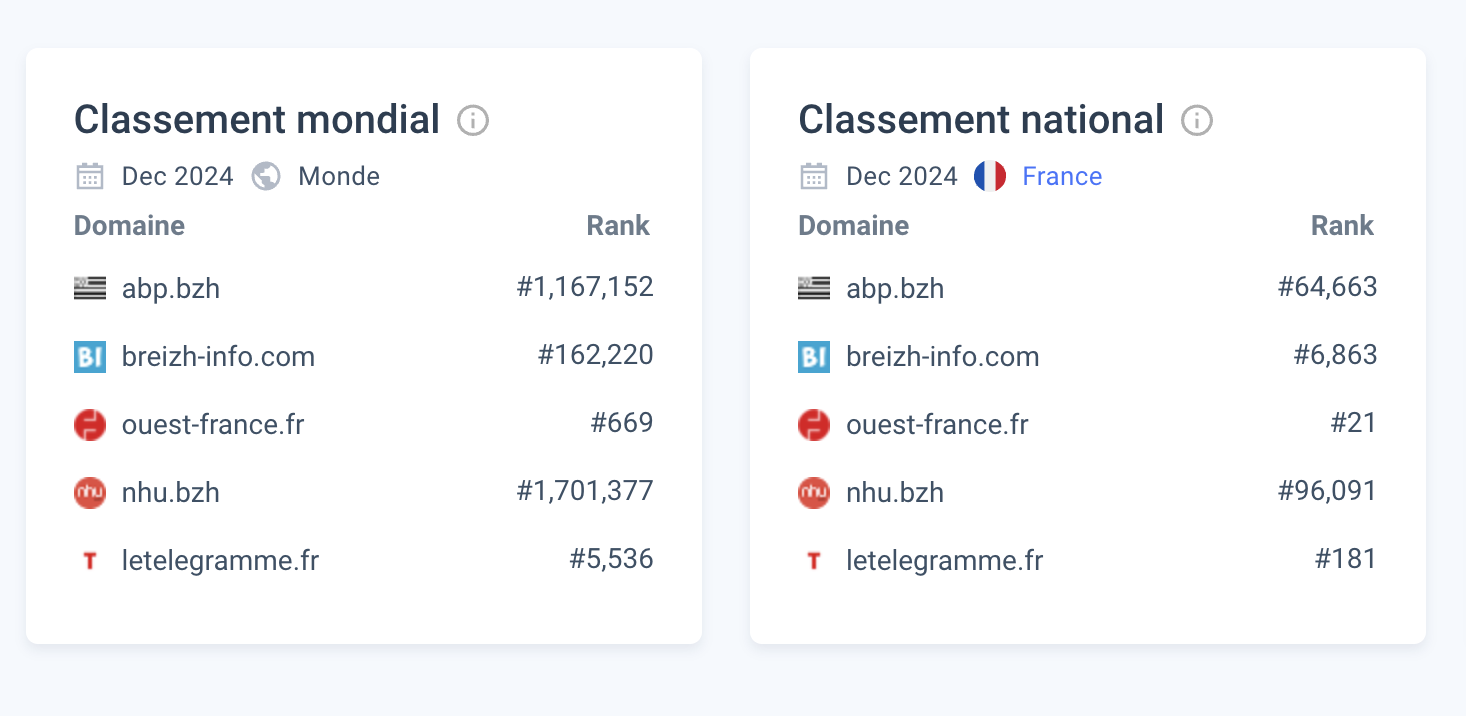Click the calendar icon for Dec 2024 national ranking
Screen dimensions: 1466x716
(814, 175)
